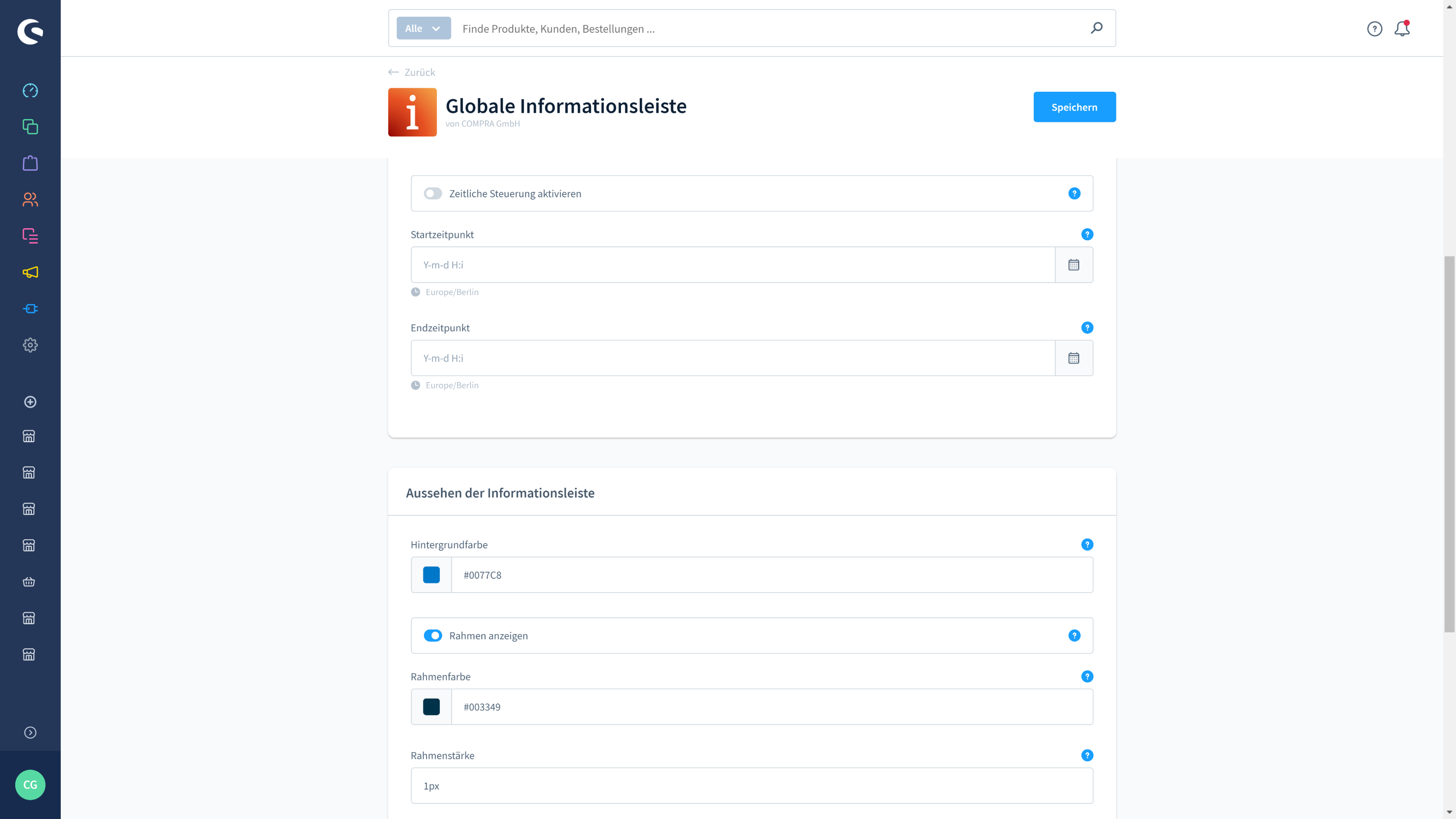The width and height of the screenshot is (1456, 819).
Task: Show help for Rahmen anzeigen
Action: click(x=1075, y=635)
